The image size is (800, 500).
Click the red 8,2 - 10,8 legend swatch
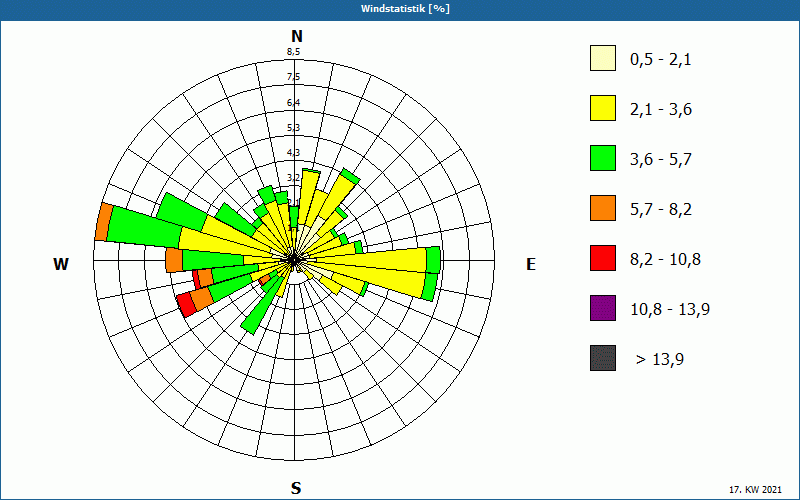pos(603,258)
